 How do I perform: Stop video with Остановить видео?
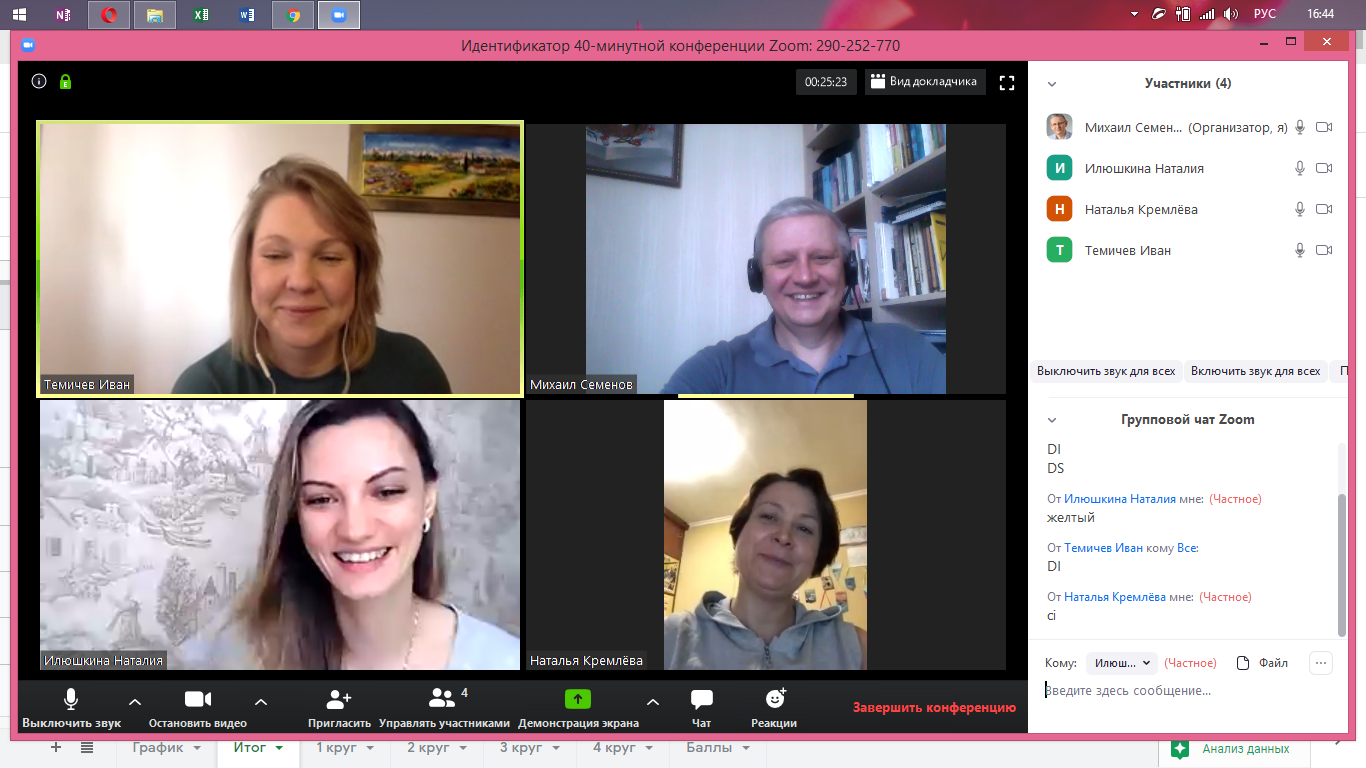tap(198, 708)
